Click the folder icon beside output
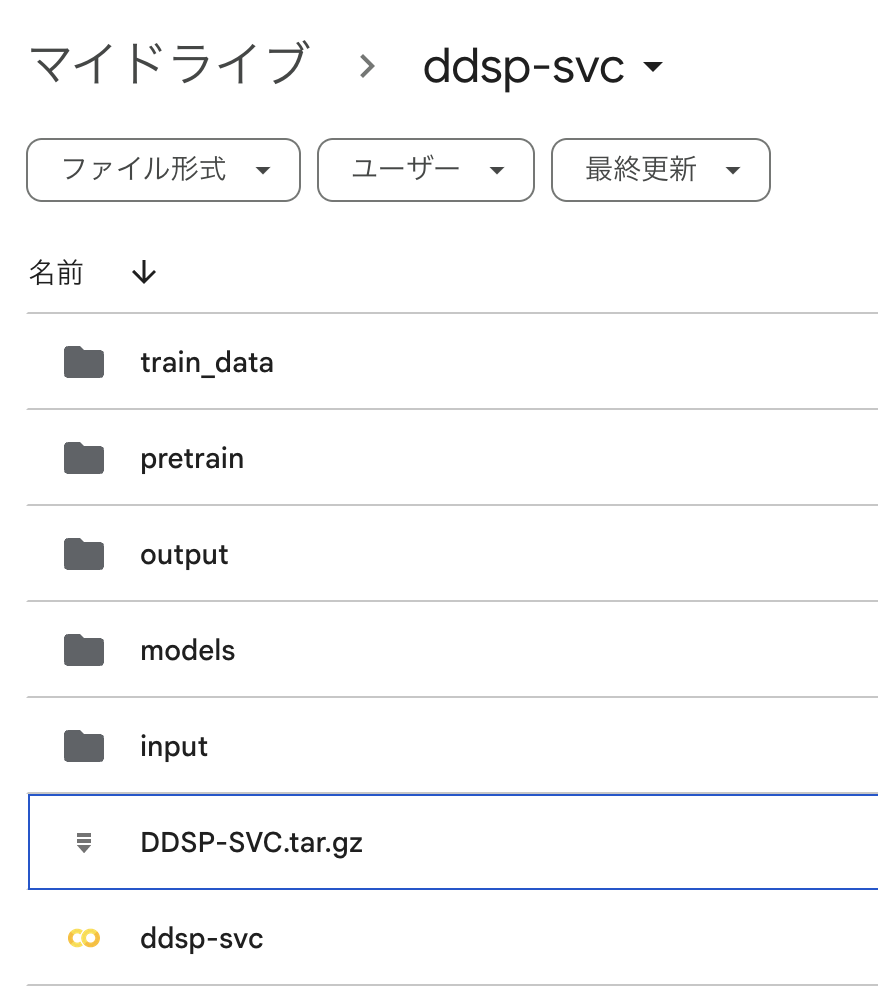The height and width of the screenshot is (992, 878). [x=83, y=554]
